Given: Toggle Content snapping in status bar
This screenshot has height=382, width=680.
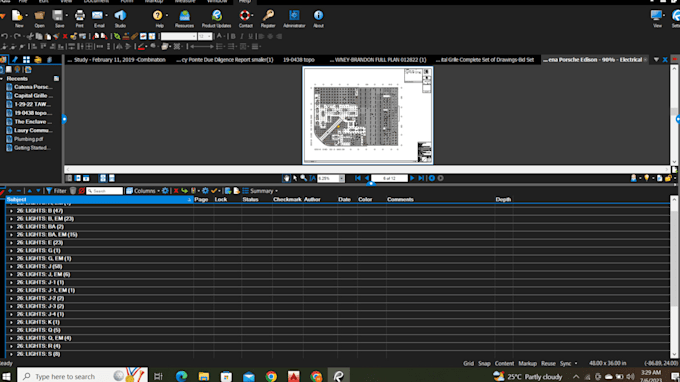Looking at the screenshot, I should (x=504, y=363).
